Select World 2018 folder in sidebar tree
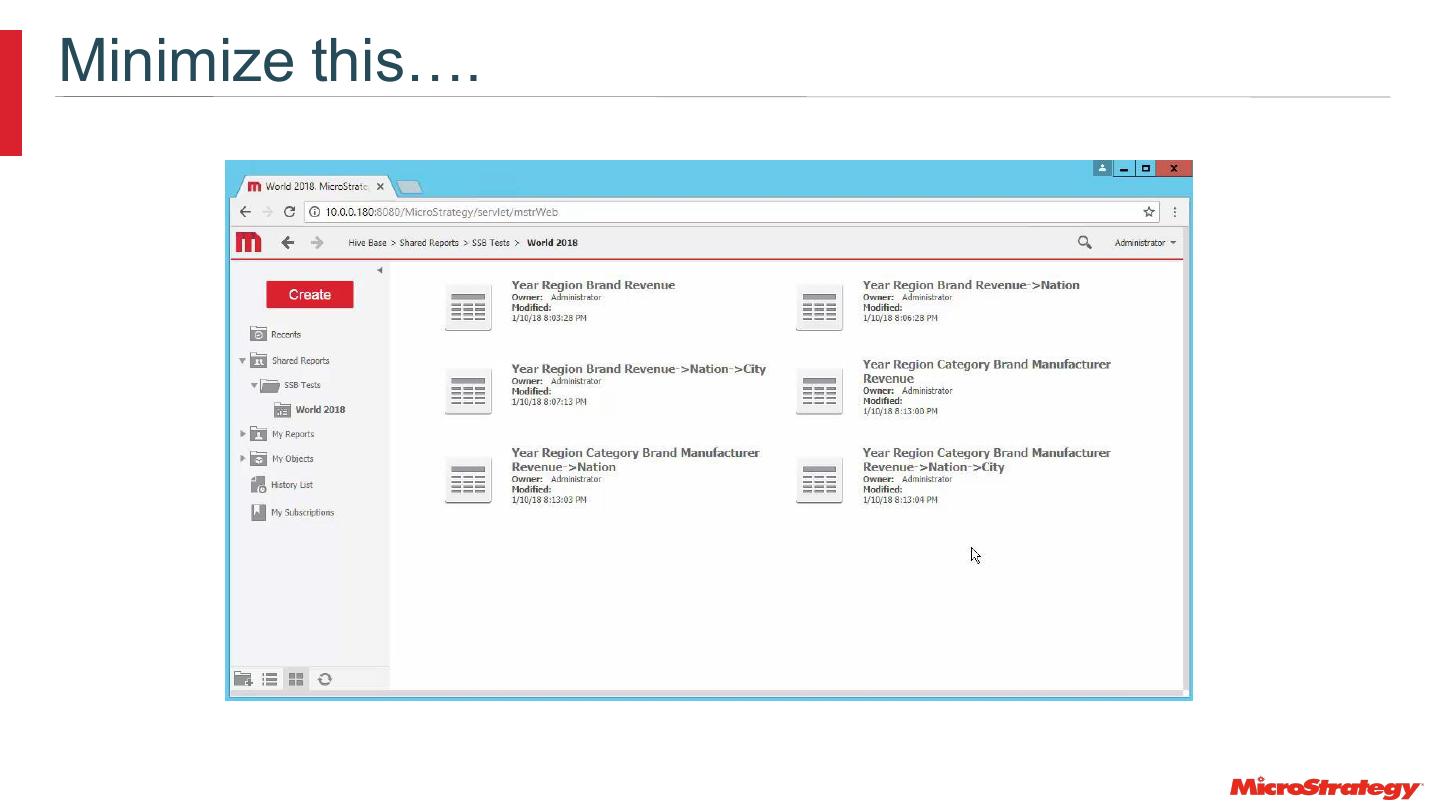The width and height of the screenshot is (1440, 810). tap(320, 410)
